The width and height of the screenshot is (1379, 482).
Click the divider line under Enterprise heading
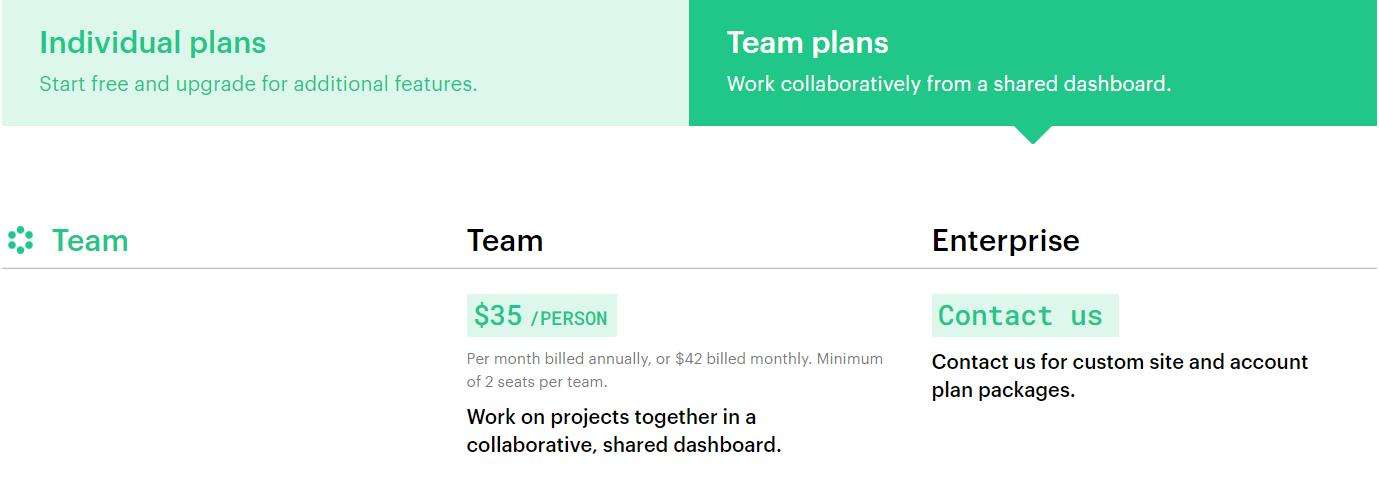[x=1150, y=269]
